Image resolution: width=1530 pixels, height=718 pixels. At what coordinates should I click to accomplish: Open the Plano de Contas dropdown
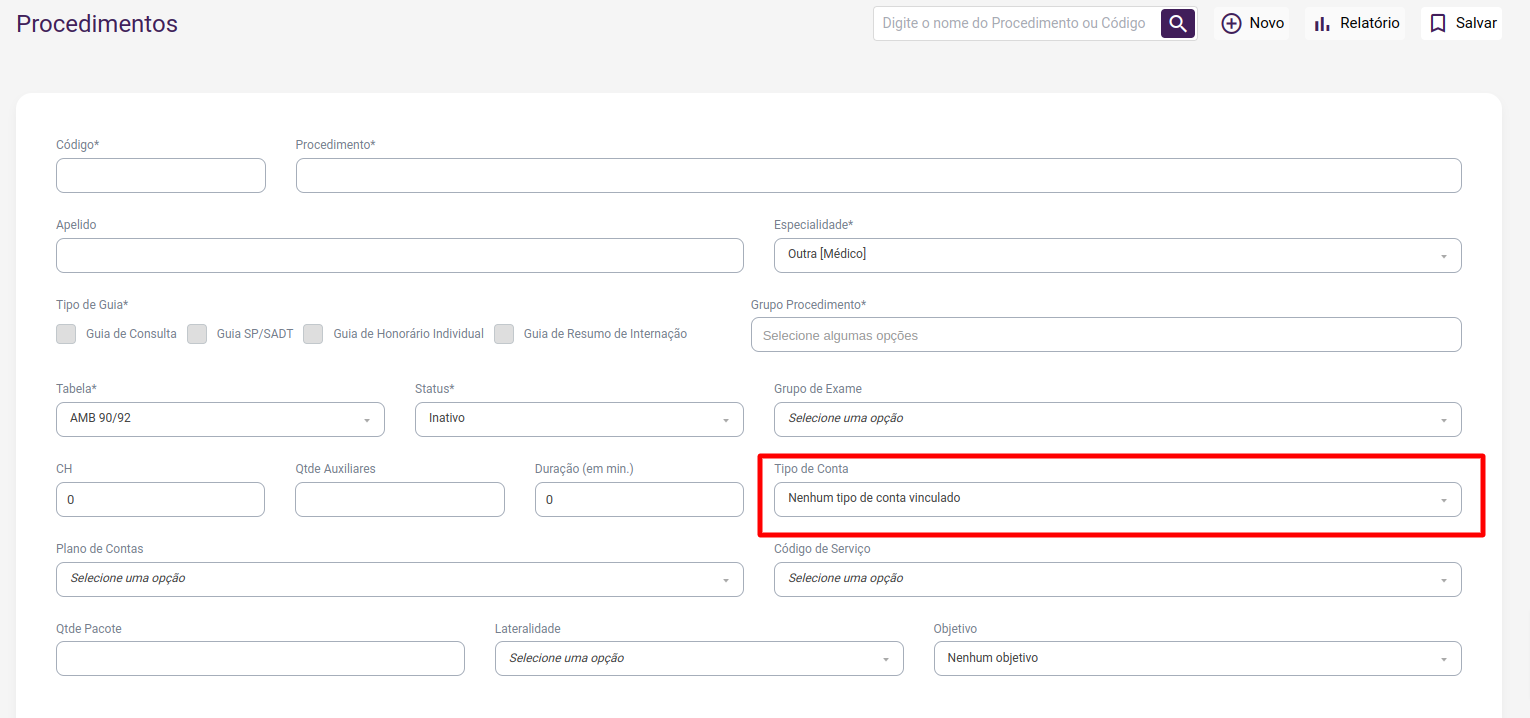point(399,579)
